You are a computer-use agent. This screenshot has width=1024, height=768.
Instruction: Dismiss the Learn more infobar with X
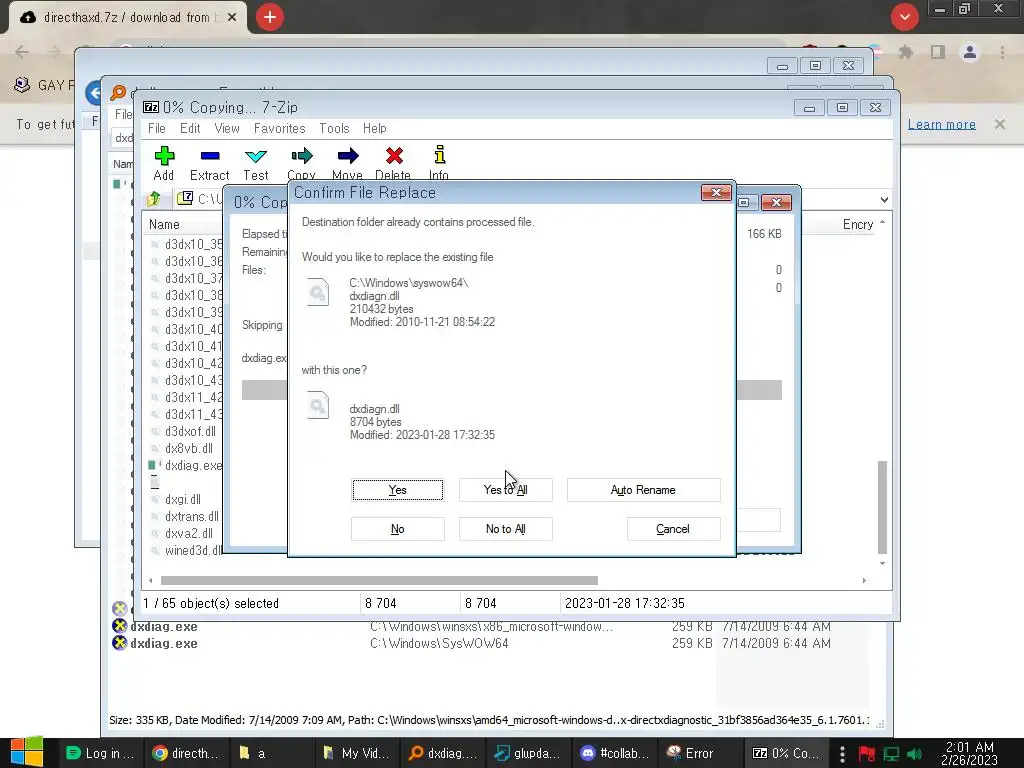pos(1000,124)
